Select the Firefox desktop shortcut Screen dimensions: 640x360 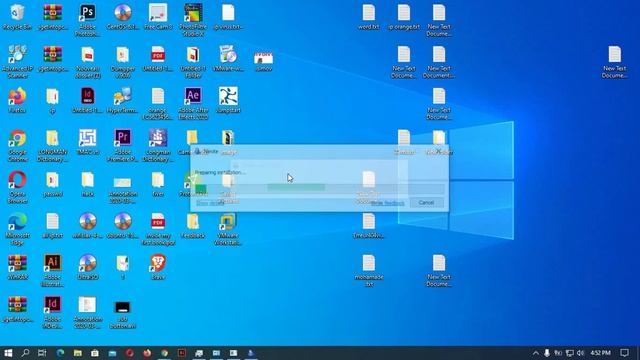(17, 100)
